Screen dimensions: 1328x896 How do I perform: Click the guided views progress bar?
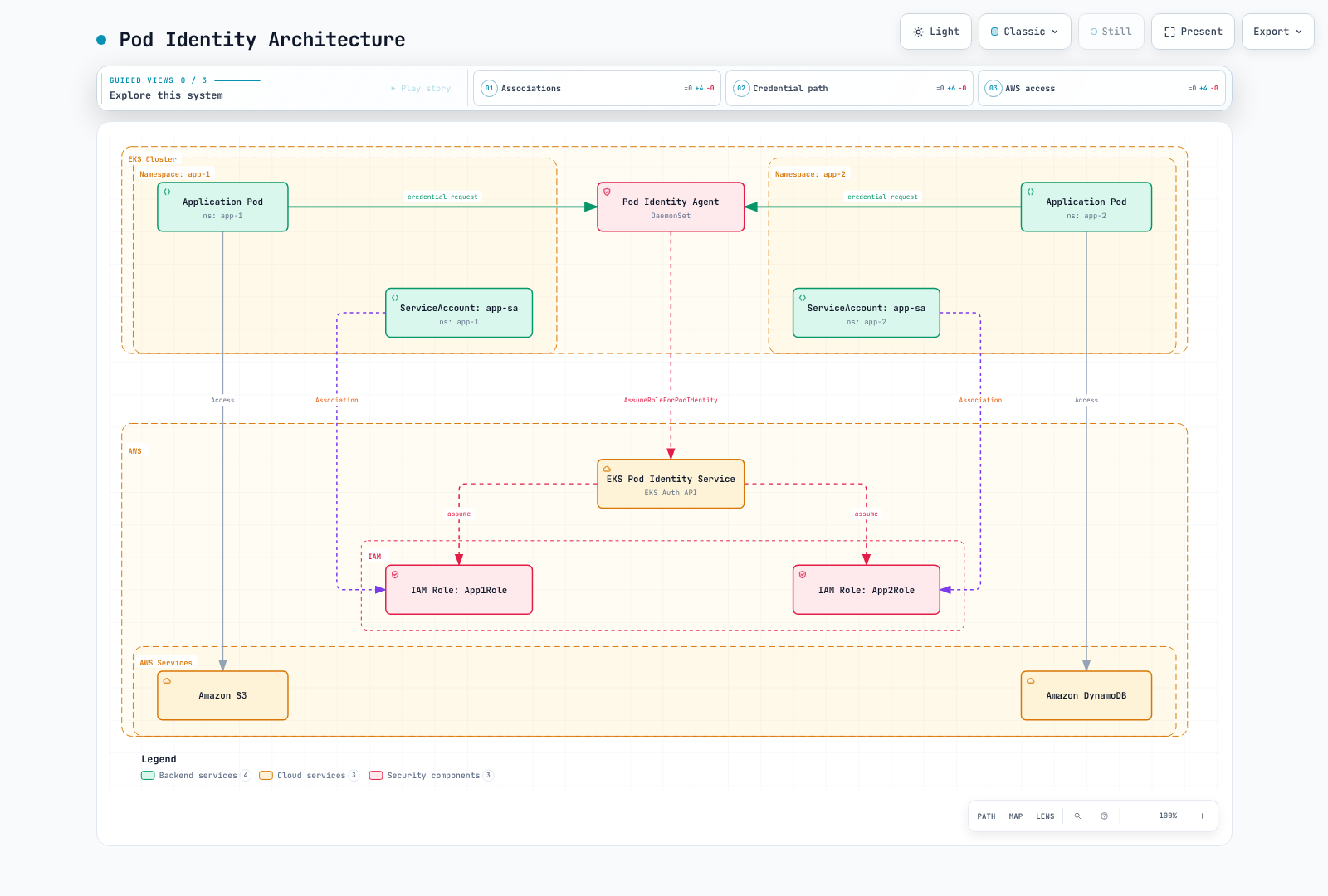click(237, 80)
